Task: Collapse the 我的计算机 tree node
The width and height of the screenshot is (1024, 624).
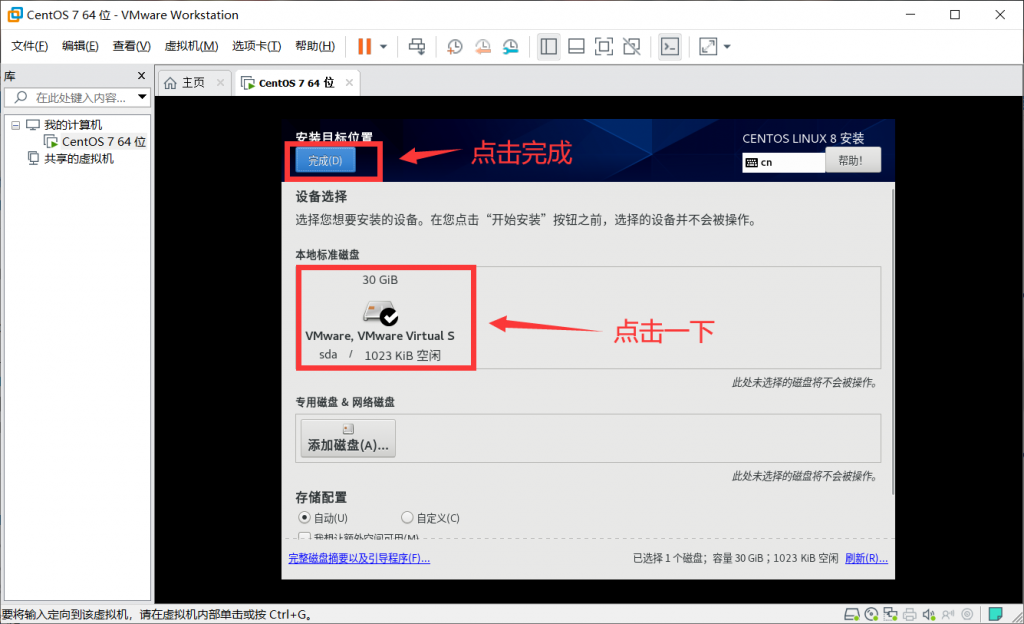Action: click(x=16, y=125)
